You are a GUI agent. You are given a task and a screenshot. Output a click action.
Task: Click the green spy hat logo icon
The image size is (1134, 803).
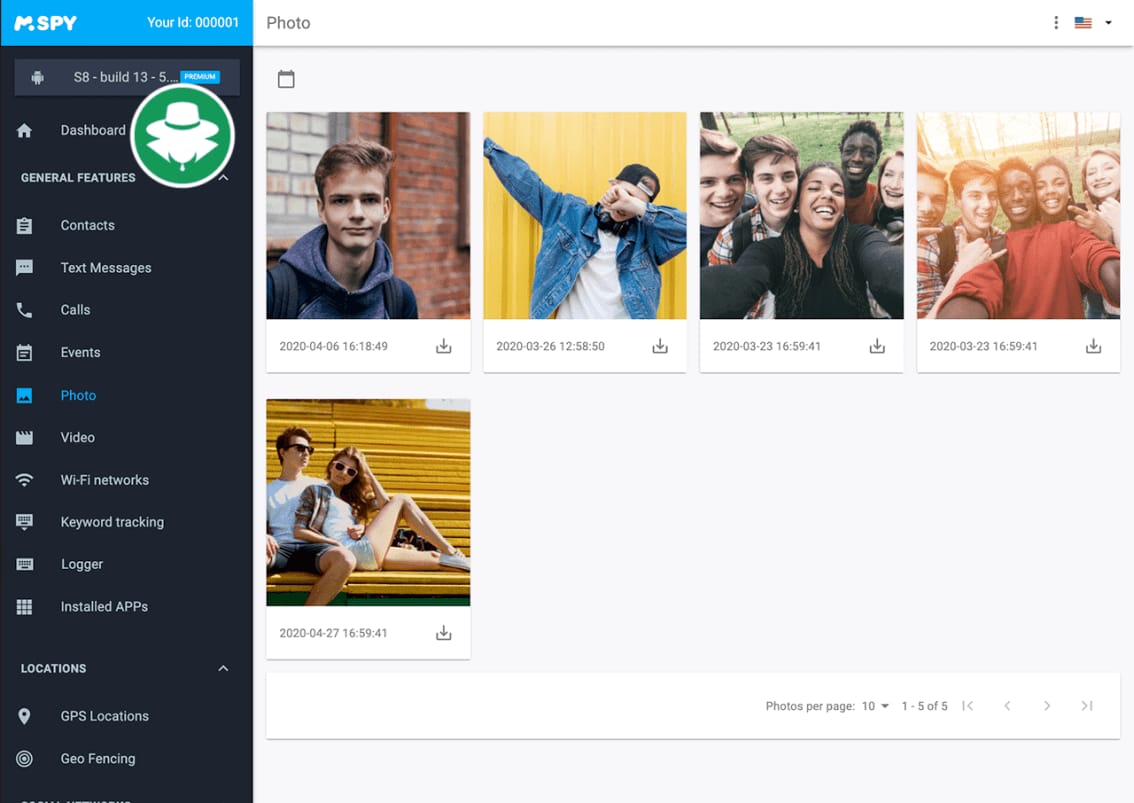point(183,136)
